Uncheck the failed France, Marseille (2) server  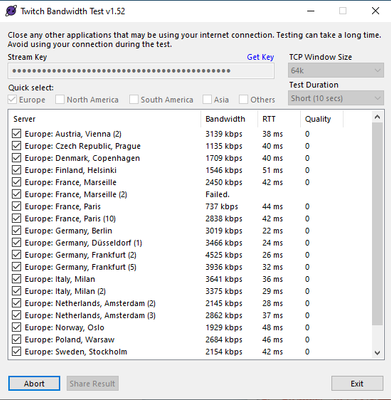click(16, 194)
